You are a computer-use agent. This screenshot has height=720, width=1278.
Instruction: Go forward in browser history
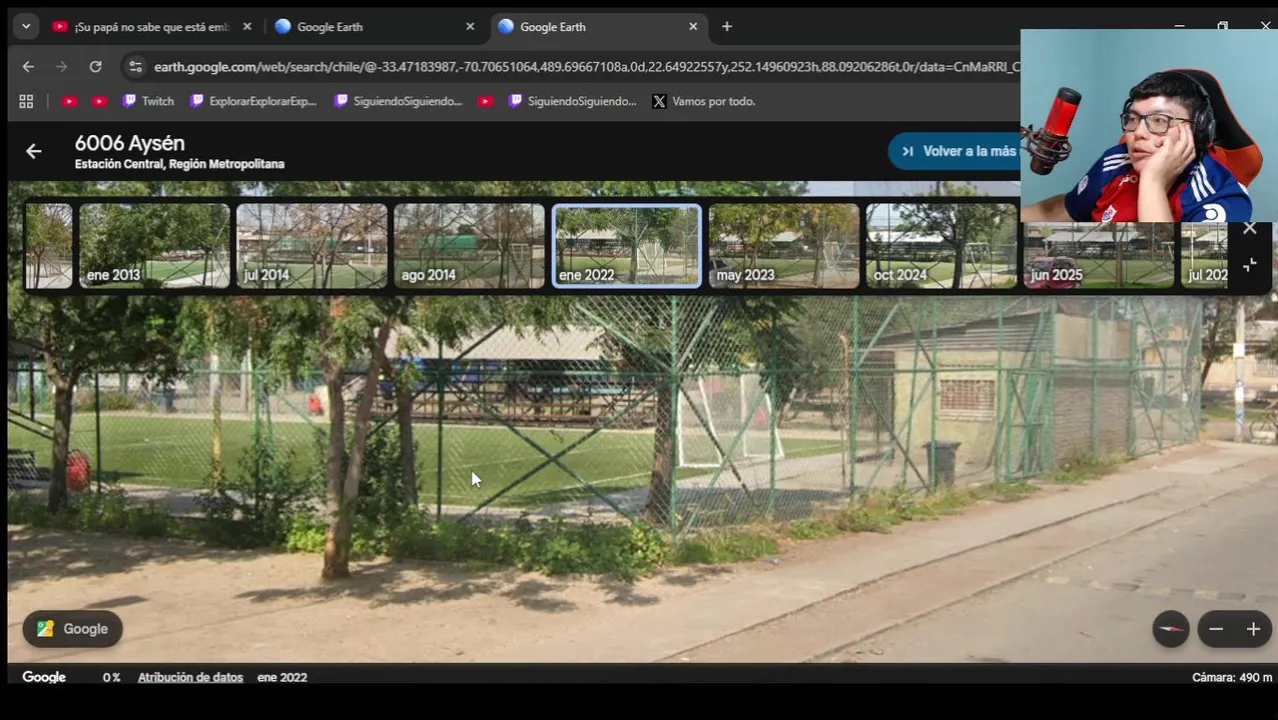(62, 67)
